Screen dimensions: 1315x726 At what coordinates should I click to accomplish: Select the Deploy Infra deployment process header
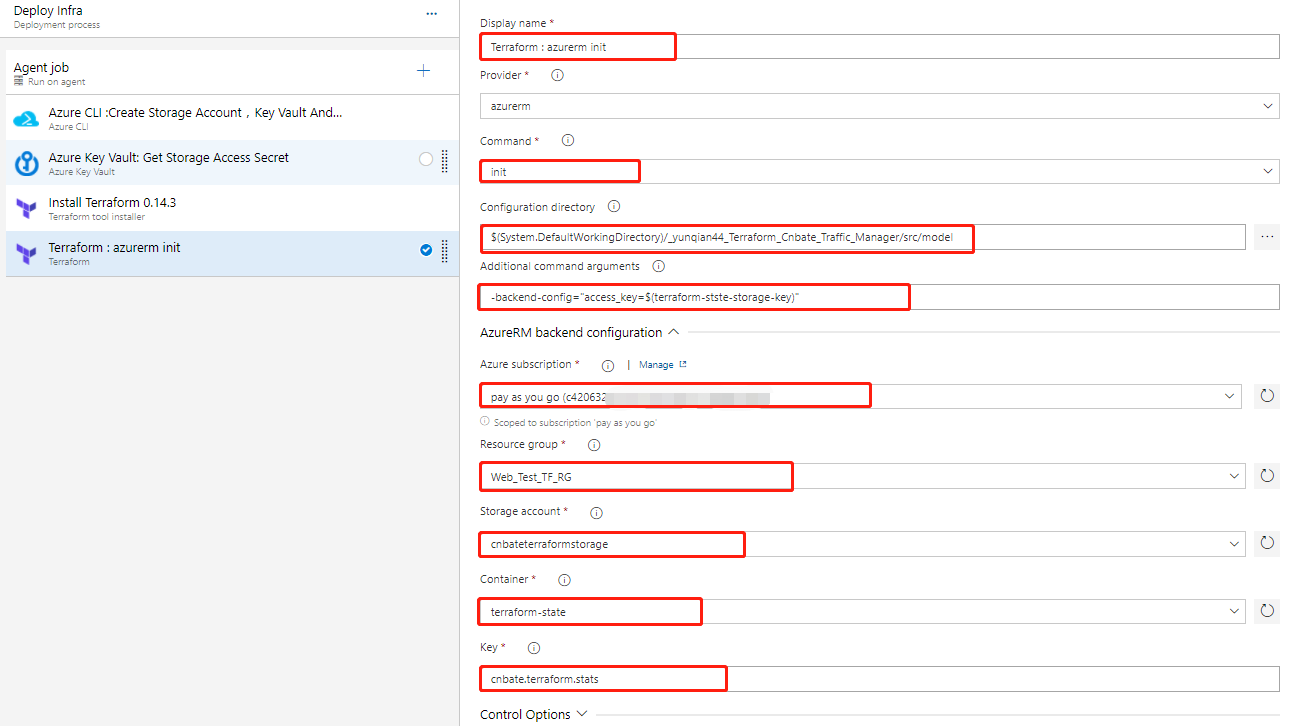(231, 17)
